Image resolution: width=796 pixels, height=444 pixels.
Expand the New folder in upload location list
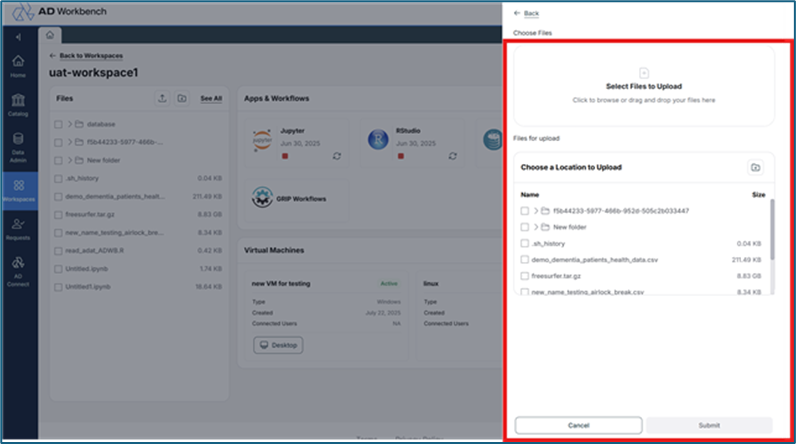click(x=535, y=227)
